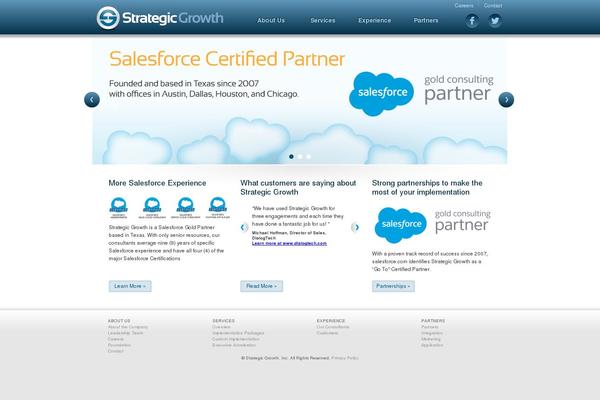Open the Partners menu
600x400 pixels.
pos(426,20)
